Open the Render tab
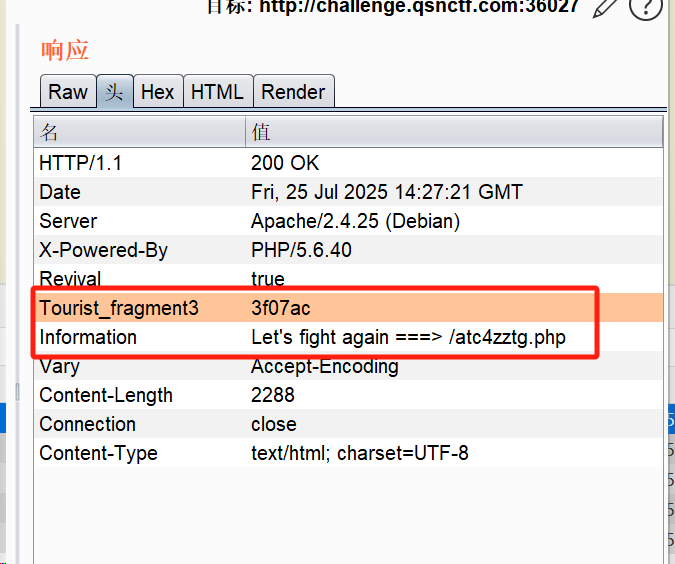The image size is (675, 564). pyautogui.click(x=294, y=92)
